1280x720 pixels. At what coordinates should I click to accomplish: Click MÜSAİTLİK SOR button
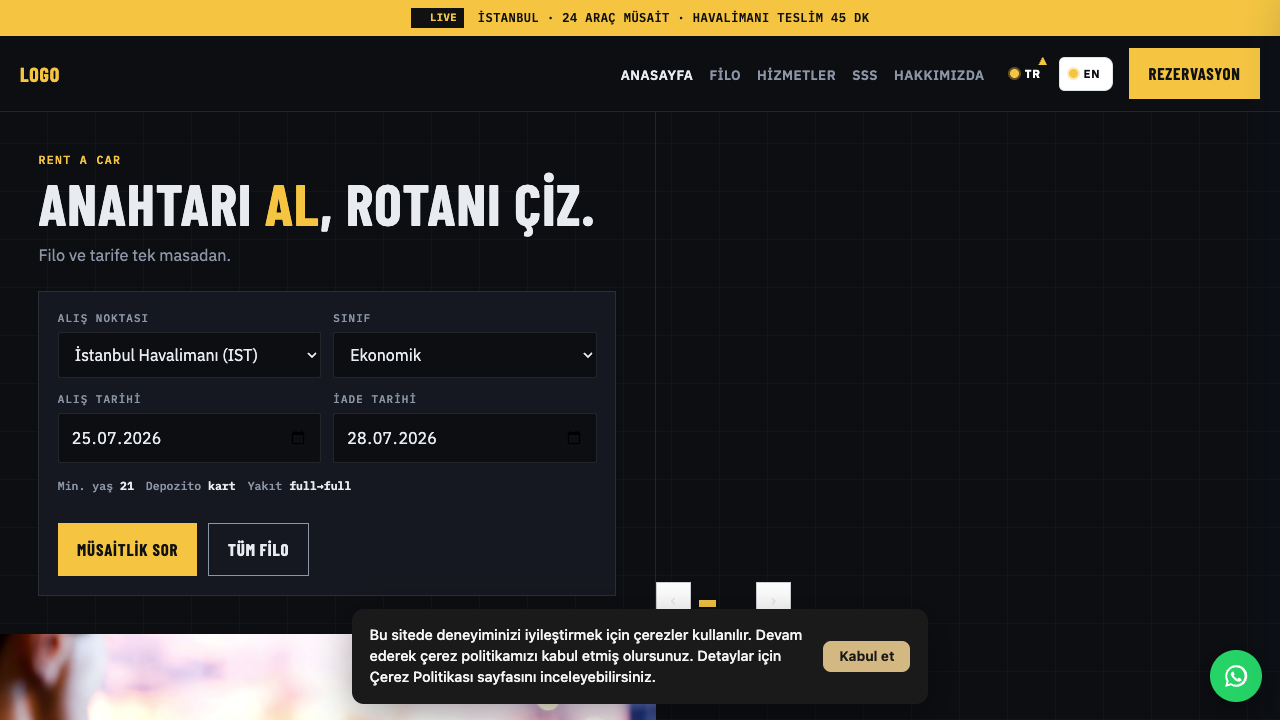[x=127, y=550]
